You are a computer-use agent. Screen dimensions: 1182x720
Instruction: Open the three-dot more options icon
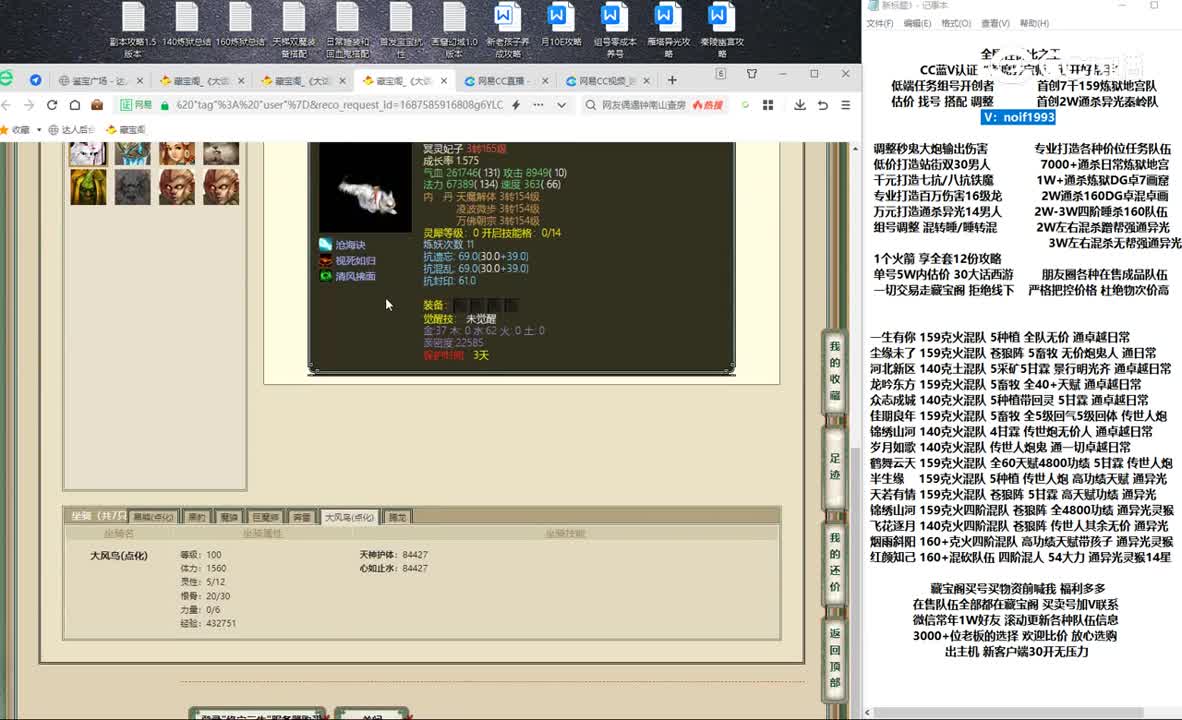coord(538,105)
